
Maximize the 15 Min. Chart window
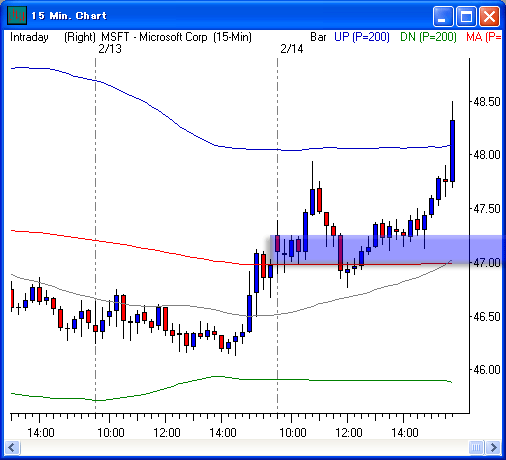click(466, 16)
